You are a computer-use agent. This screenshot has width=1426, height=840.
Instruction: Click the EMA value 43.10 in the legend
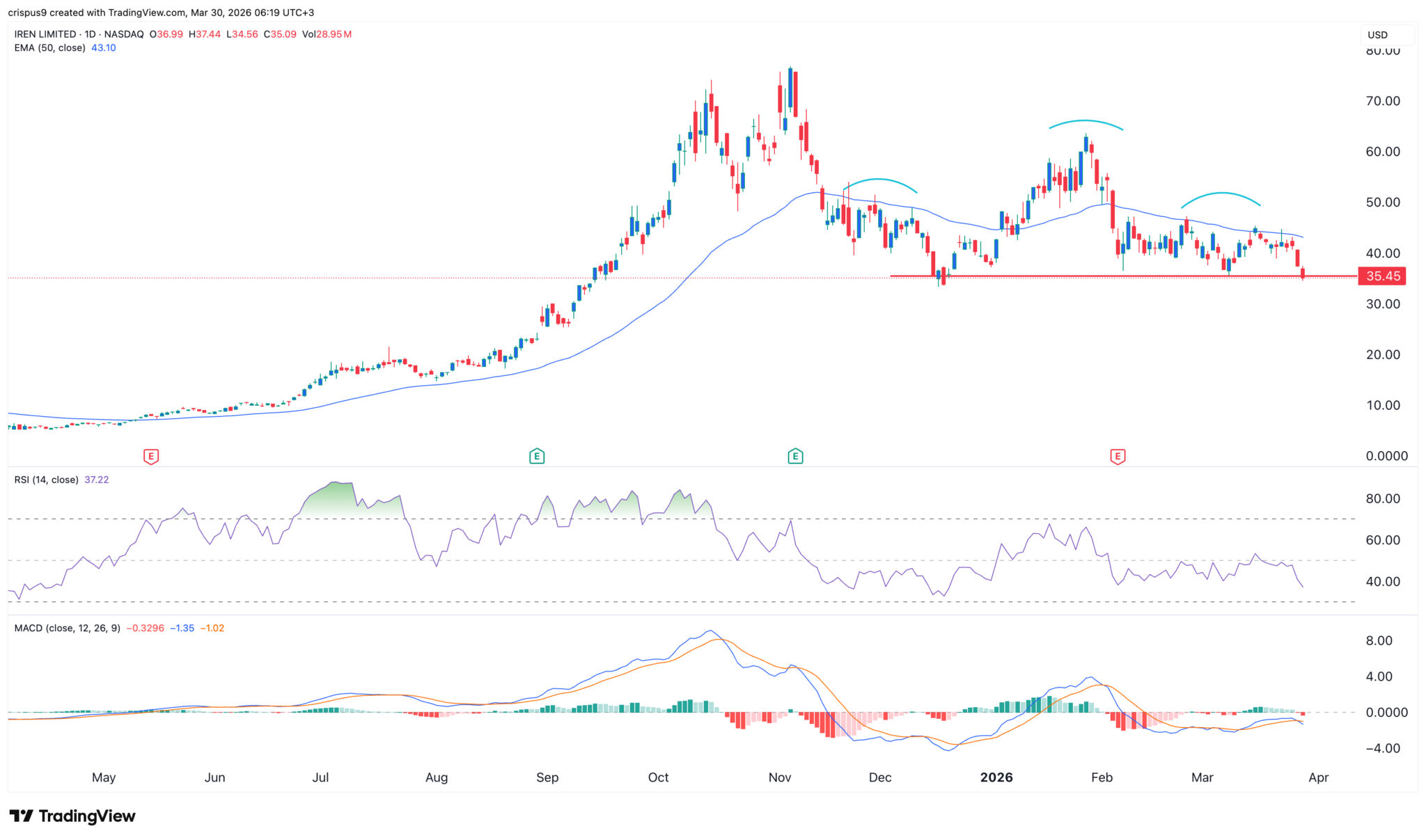coord(104,48)
